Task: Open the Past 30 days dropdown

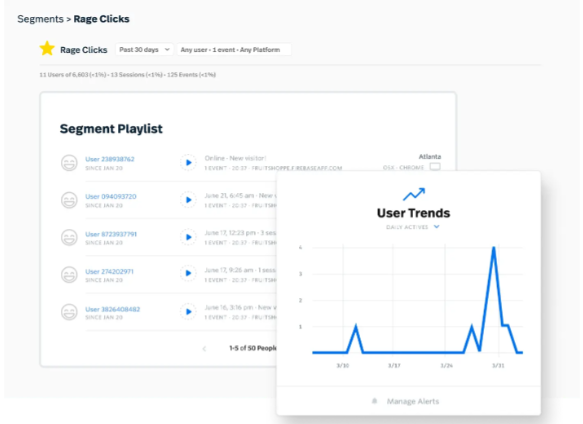Action: 144,49
